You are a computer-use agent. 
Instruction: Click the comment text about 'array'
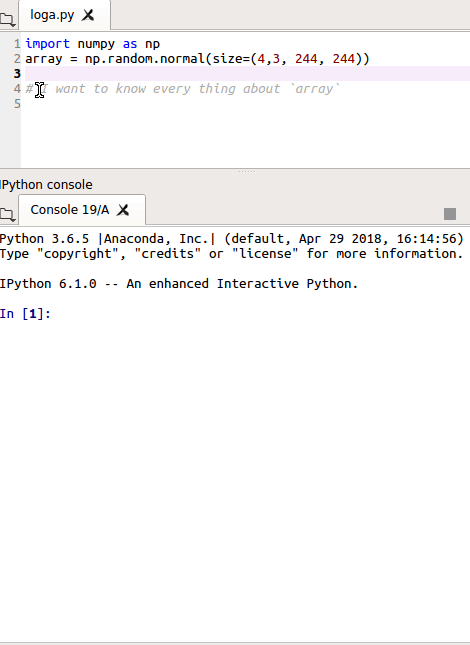(x=183, y=88)
